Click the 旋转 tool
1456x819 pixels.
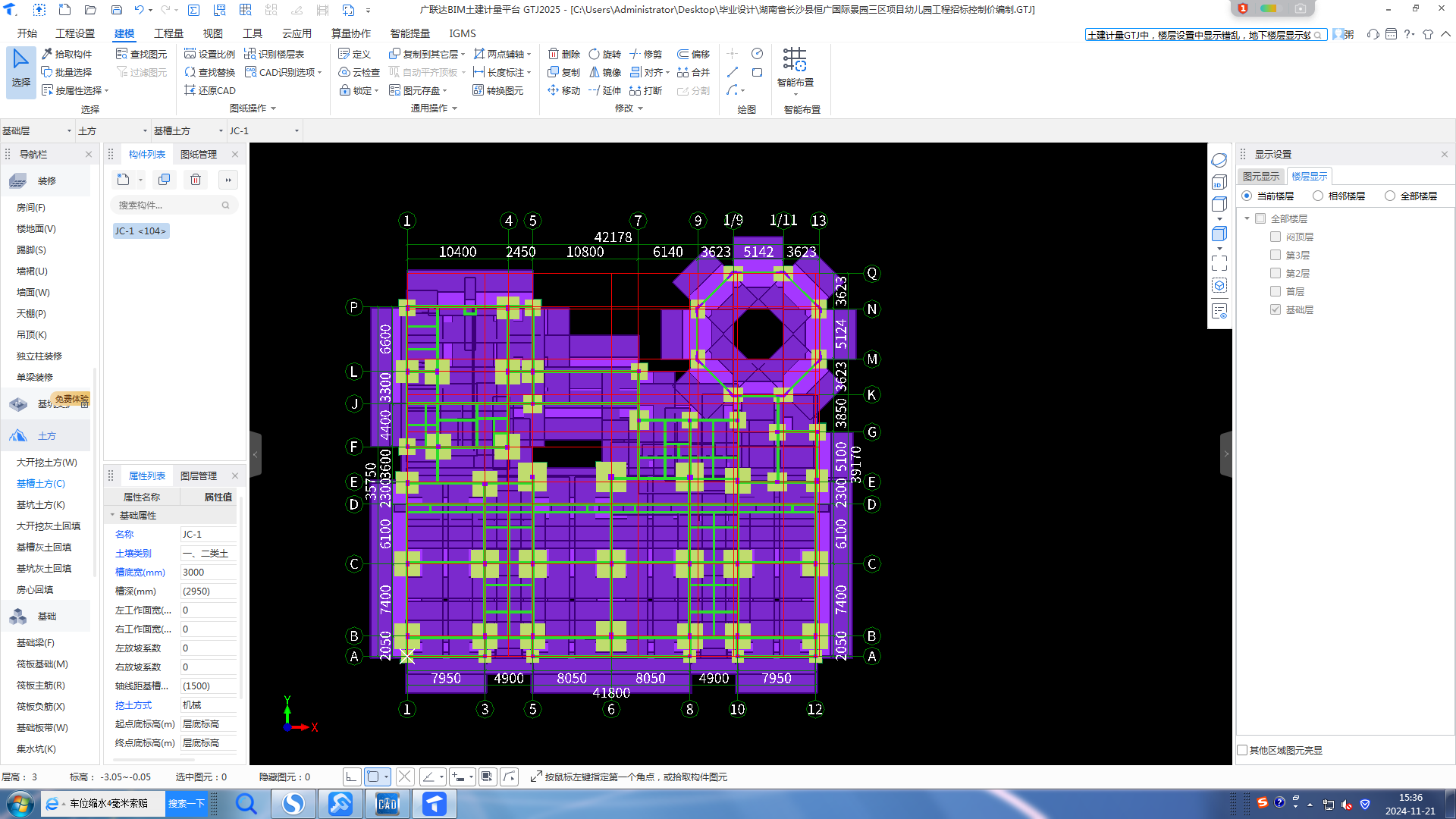[605, 54]
